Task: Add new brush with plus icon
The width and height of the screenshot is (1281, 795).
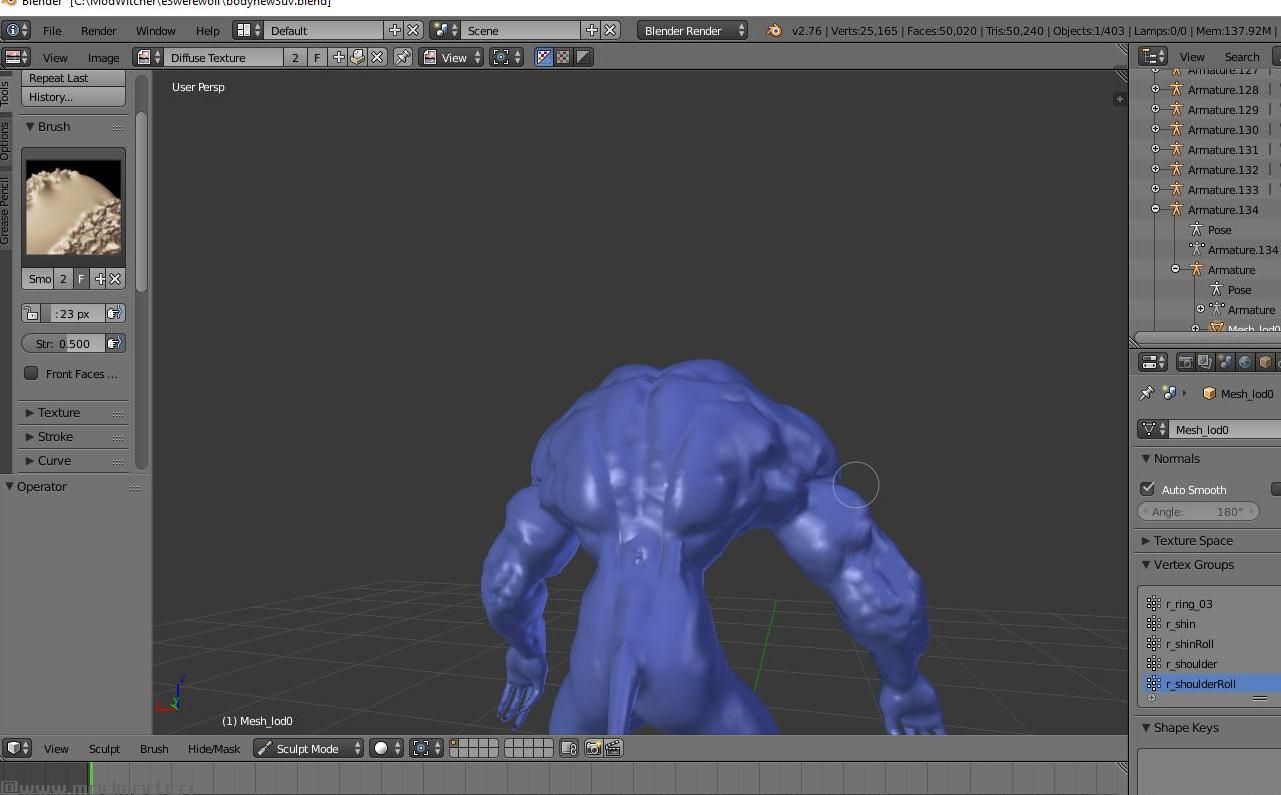Action: click(99, 279)
